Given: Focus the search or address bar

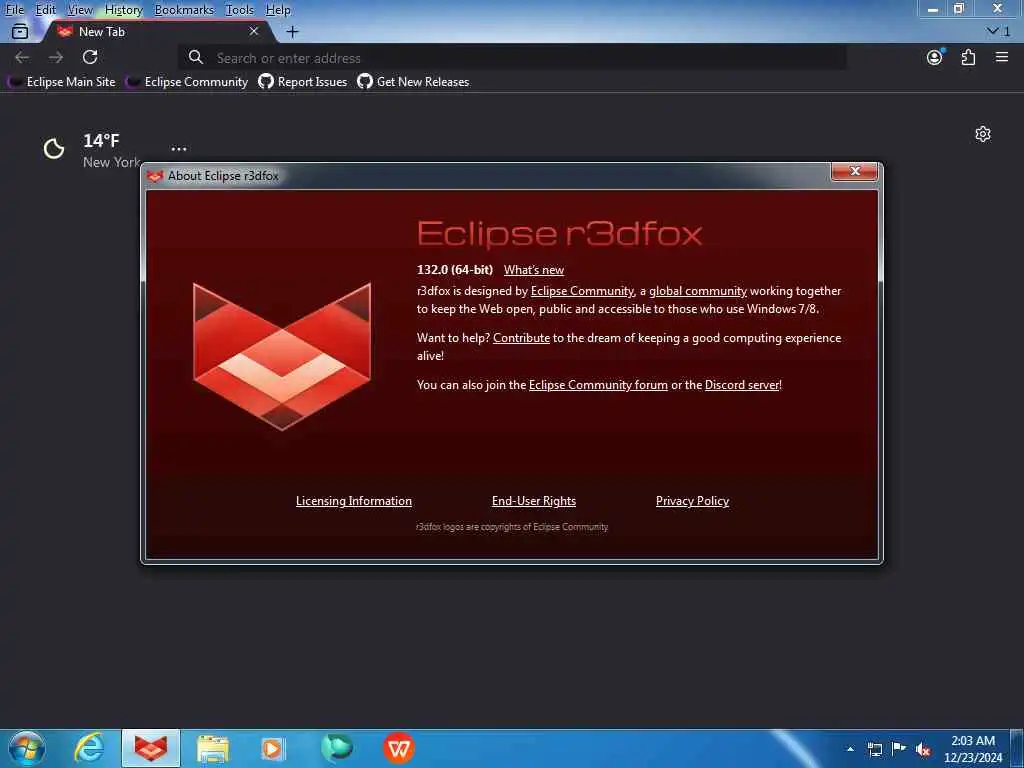Looking at the screenshot, I should (x=513, y=58).
